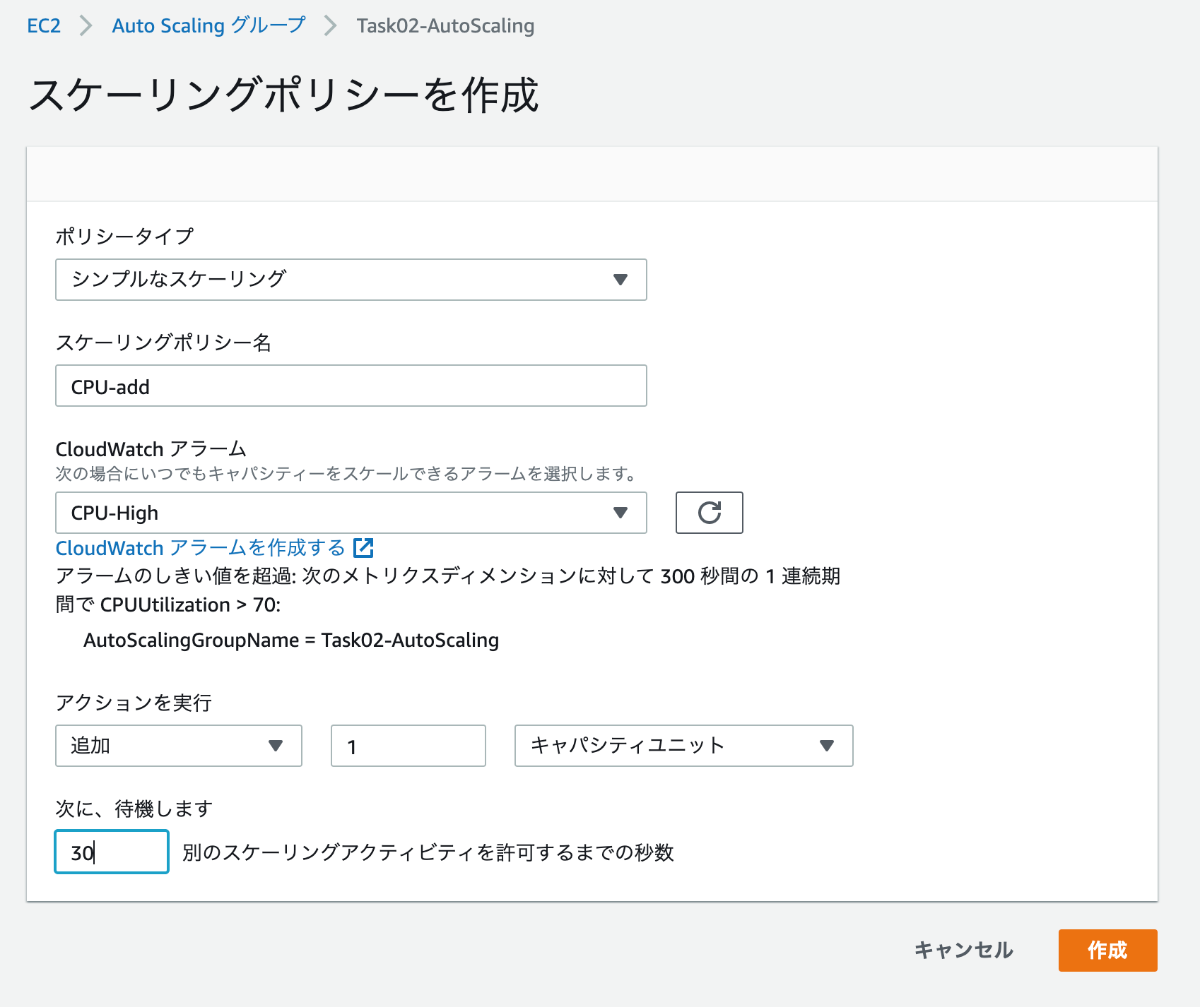
Task: Click the アクションを実行 label
Action: pos(134,702)
